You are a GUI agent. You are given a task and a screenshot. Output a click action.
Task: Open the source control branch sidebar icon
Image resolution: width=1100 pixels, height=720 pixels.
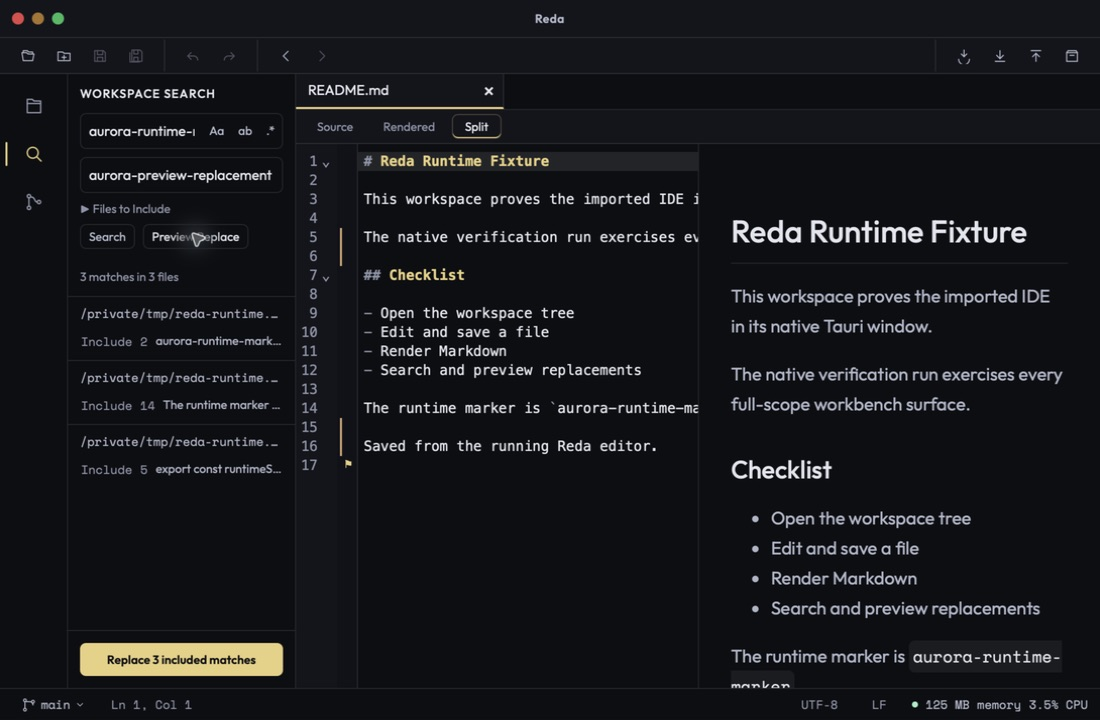pyautogui.click(x=34, y=202)
